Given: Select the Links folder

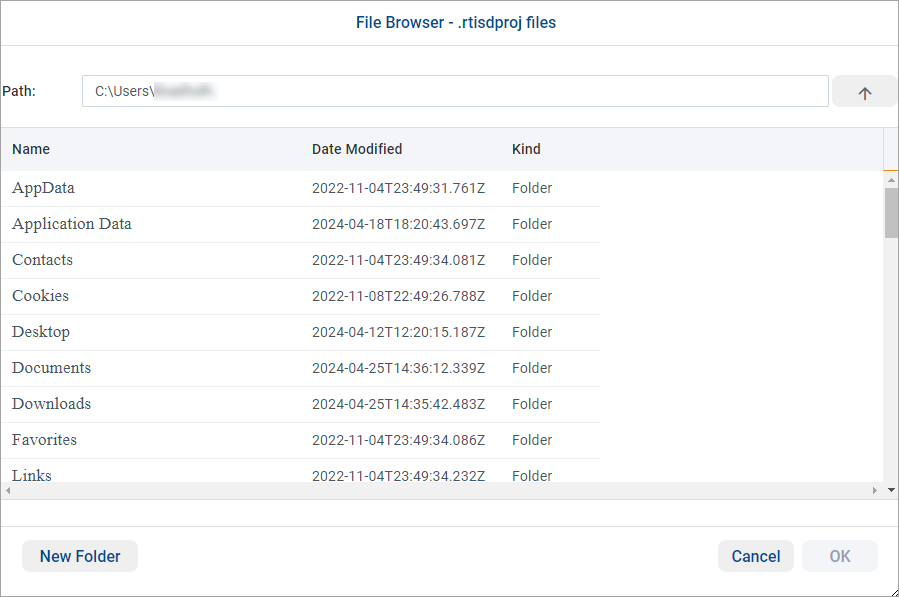Looking at the screenshot, I should [31, 476].
